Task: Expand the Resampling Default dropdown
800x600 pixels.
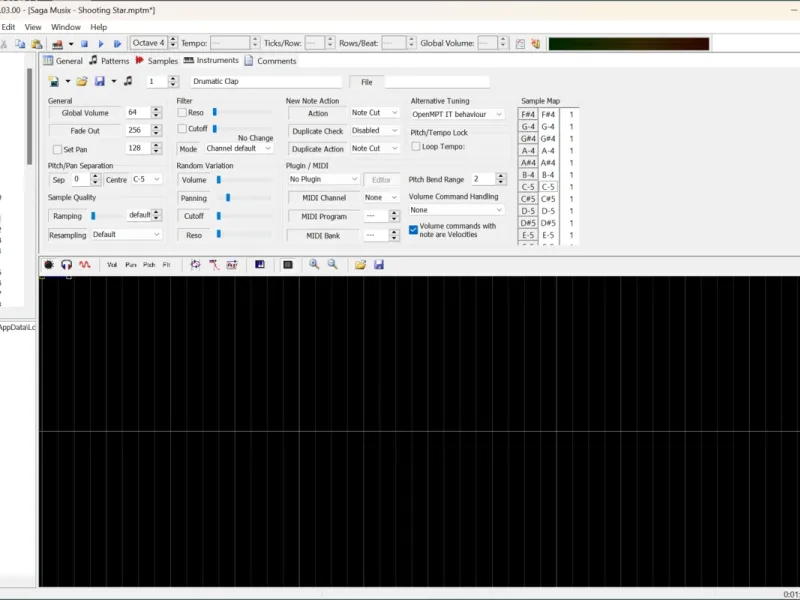Action: click(x=126, y=235)
